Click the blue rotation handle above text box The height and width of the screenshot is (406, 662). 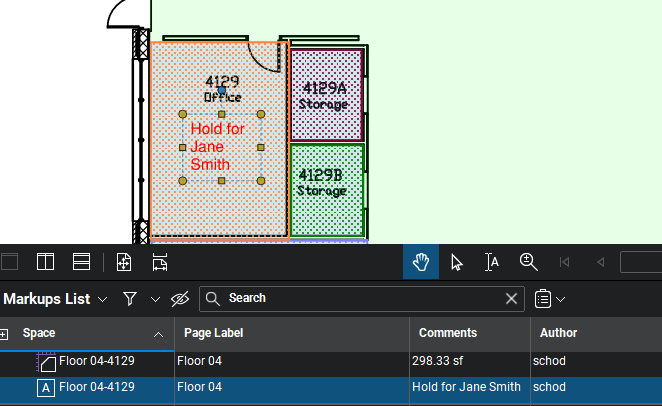coord(222,90)
